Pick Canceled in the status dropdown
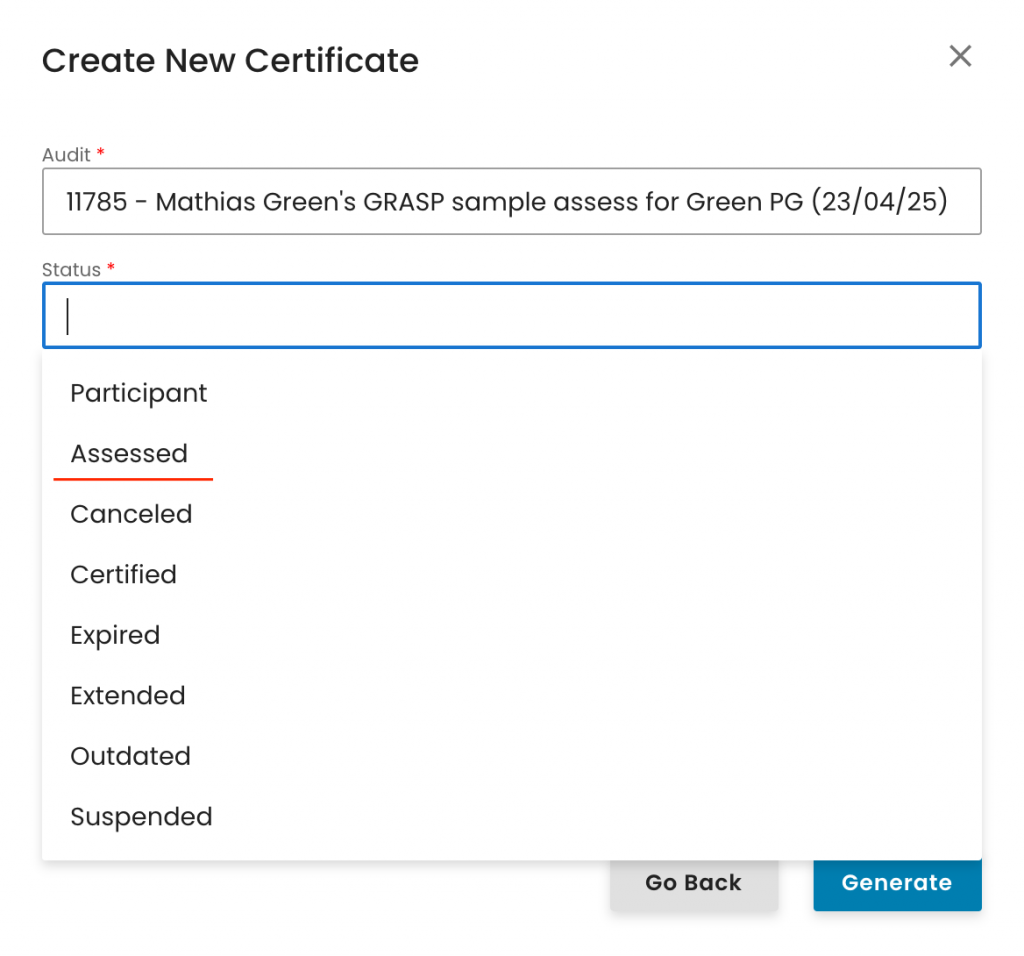Viewport: 1024px width, 956px height. 131,514
